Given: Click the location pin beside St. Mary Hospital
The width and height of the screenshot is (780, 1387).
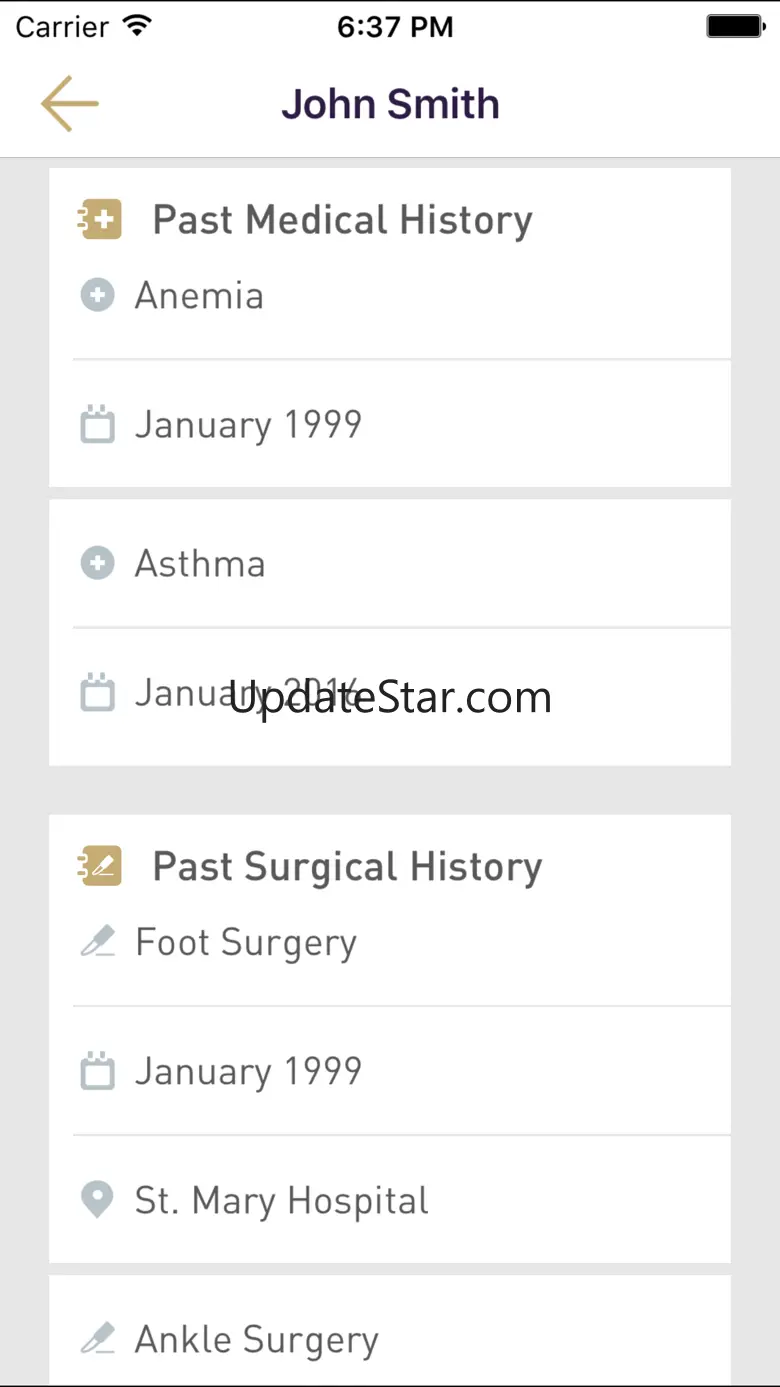Looking at the screenshot, I should point(97,1200).
